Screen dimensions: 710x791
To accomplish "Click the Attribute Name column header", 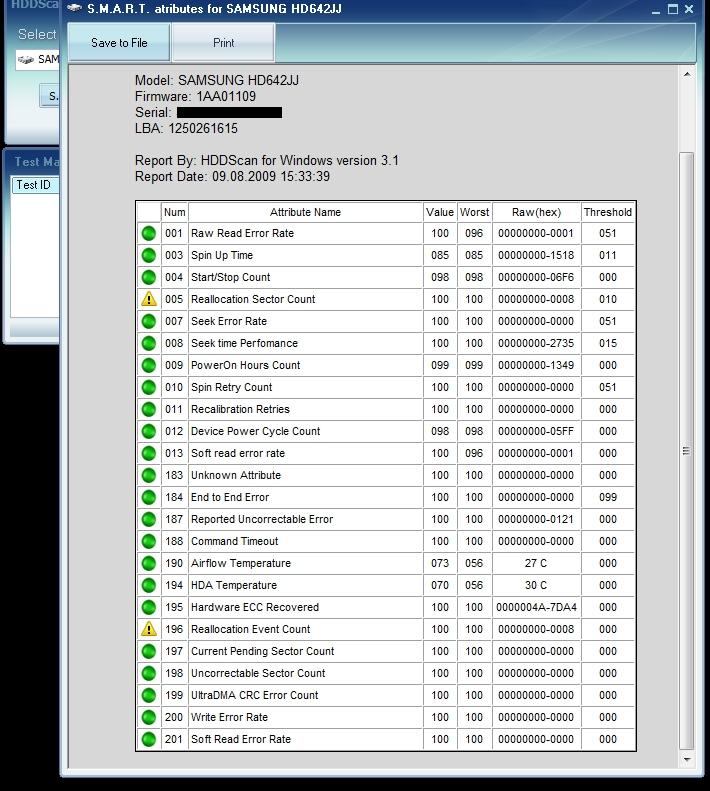I will tap(305, 212).
